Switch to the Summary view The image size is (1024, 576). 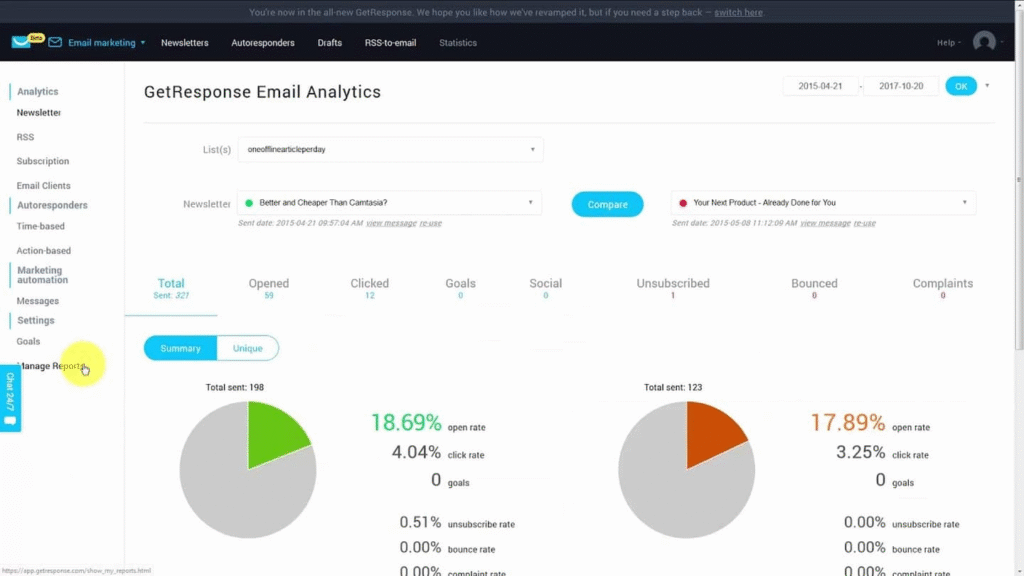click(179, 349)
